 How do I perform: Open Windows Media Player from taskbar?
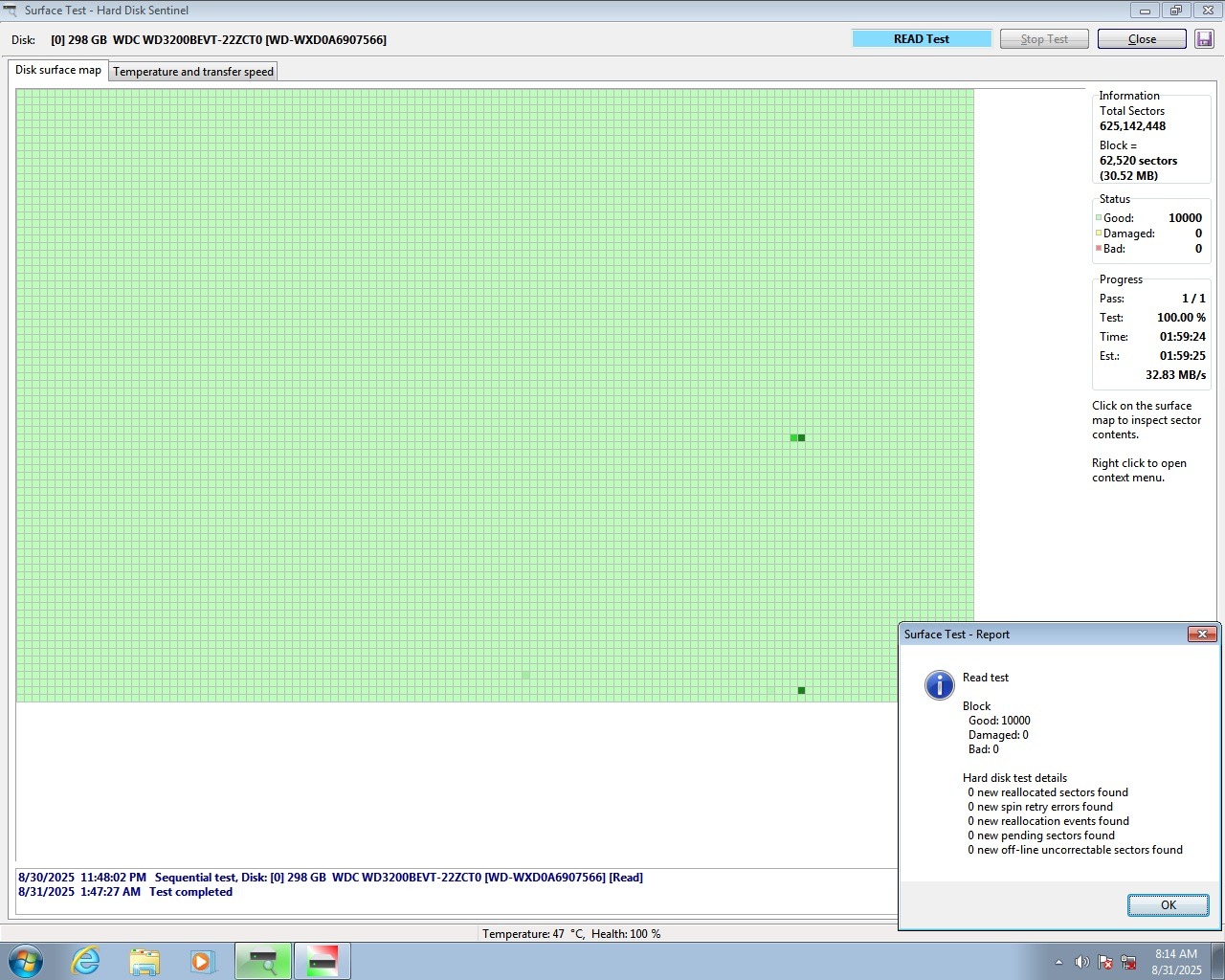click(x=202, y=961)
